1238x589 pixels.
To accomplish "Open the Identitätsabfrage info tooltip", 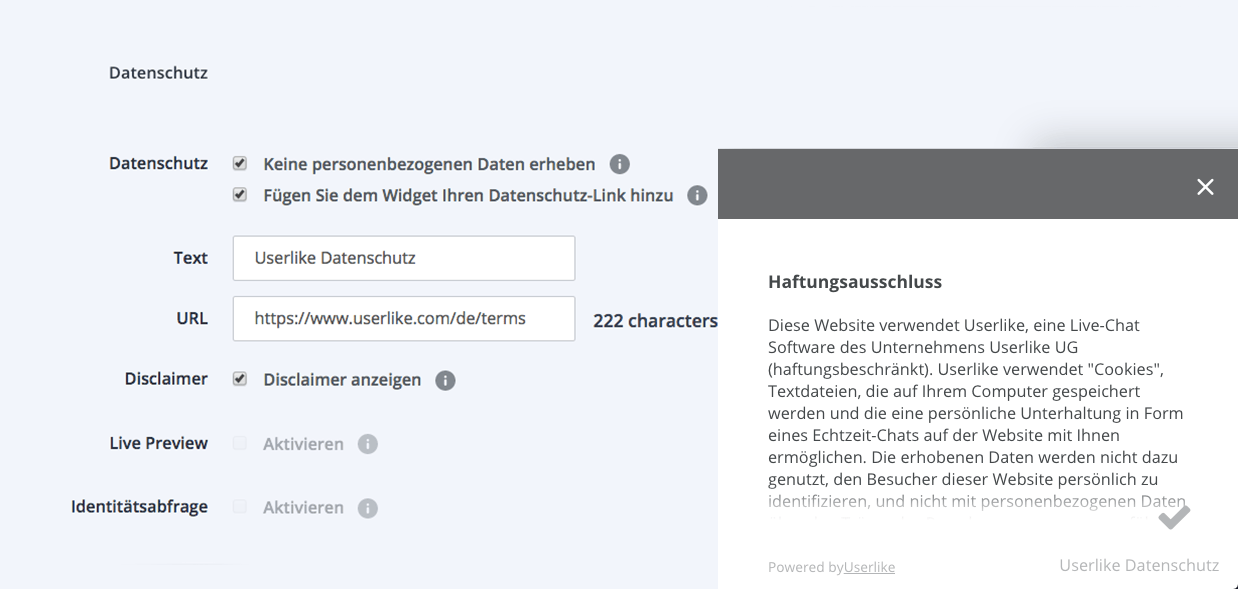I will (368, 507).
